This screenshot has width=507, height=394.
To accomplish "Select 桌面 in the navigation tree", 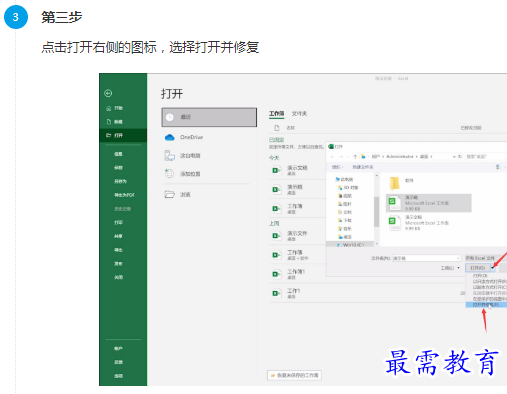I will click(x=345, y=237).
